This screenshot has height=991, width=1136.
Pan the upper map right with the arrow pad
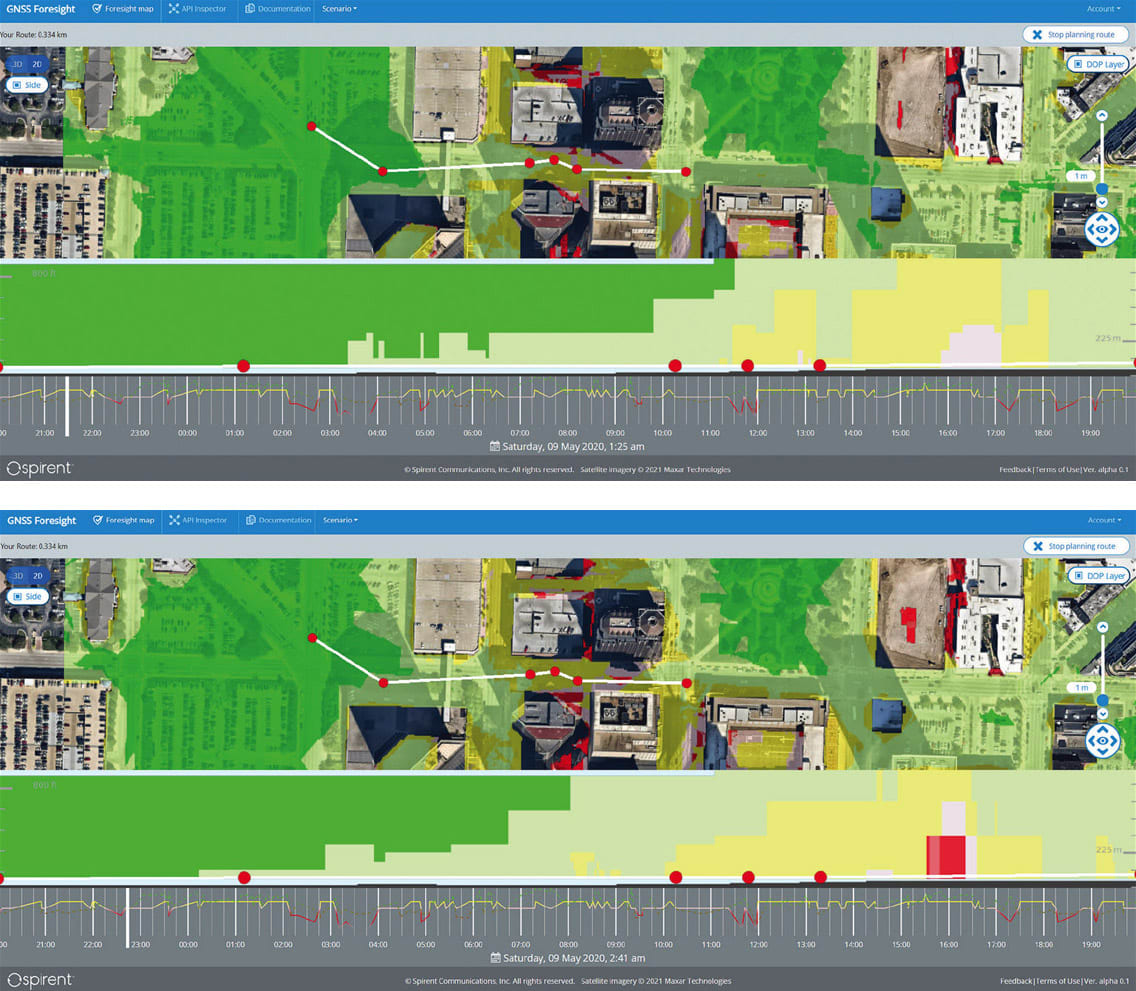1114,230
